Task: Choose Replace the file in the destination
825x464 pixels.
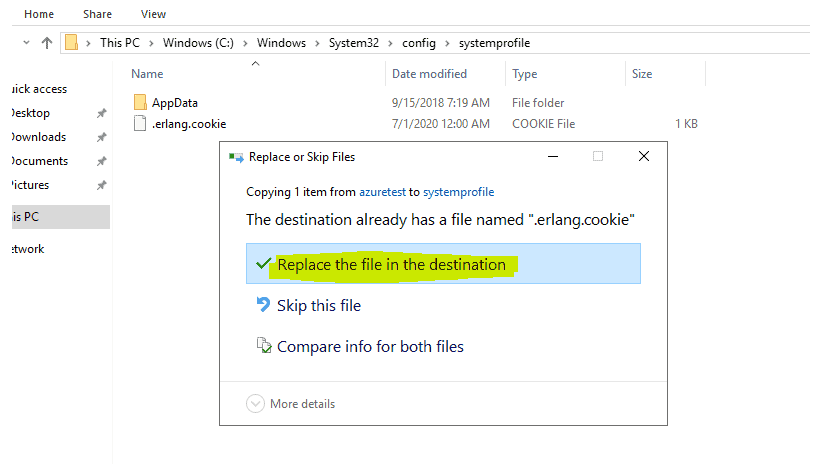Action: point(391,265)
